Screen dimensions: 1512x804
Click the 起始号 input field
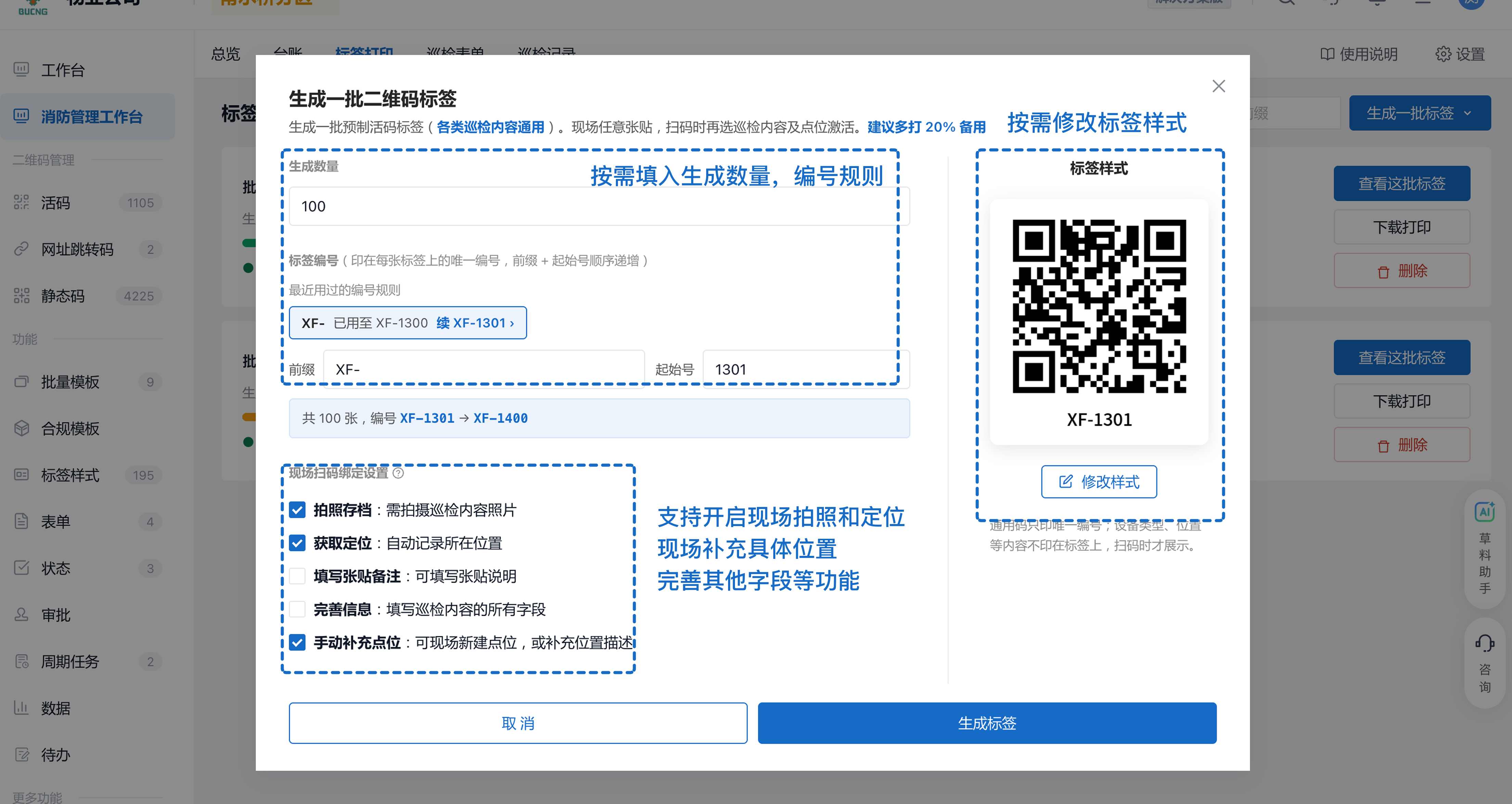coord(806,369)
